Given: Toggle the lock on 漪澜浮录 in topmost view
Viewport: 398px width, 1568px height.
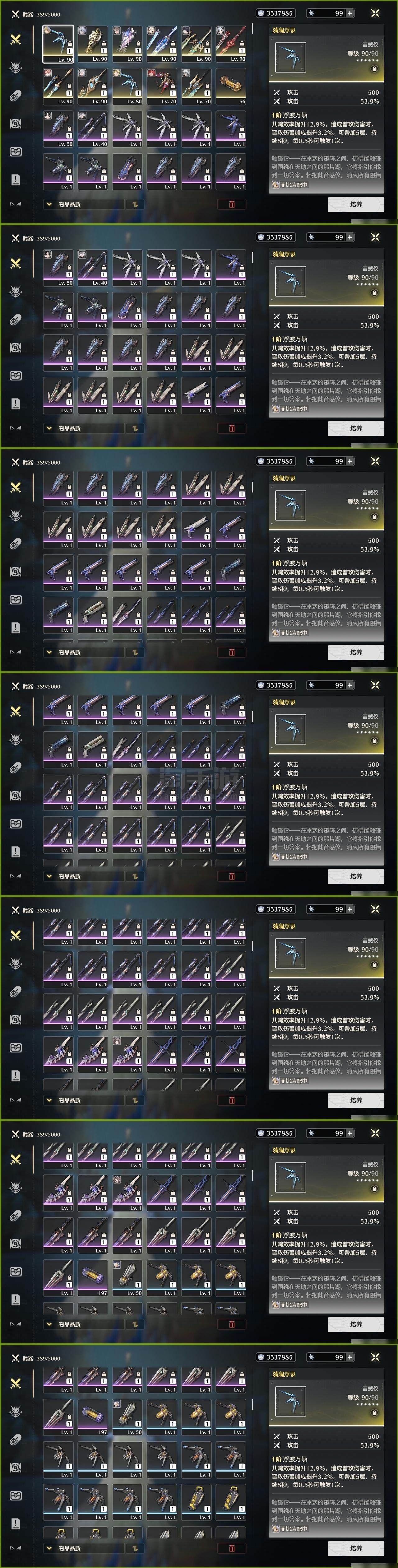Looking at the screenshot, I should tap(374, 69).
